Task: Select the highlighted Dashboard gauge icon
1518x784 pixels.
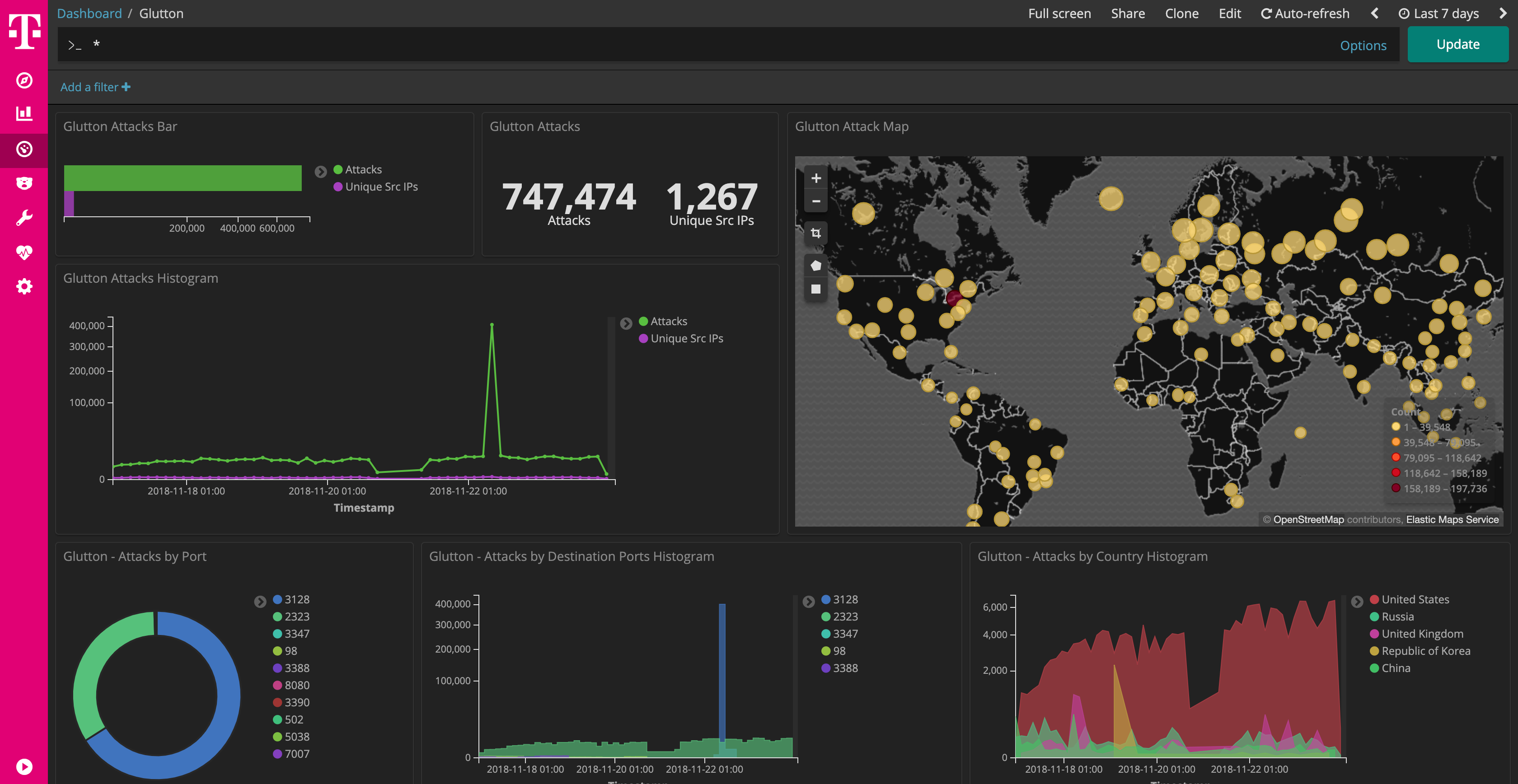Action: [23, 149]
